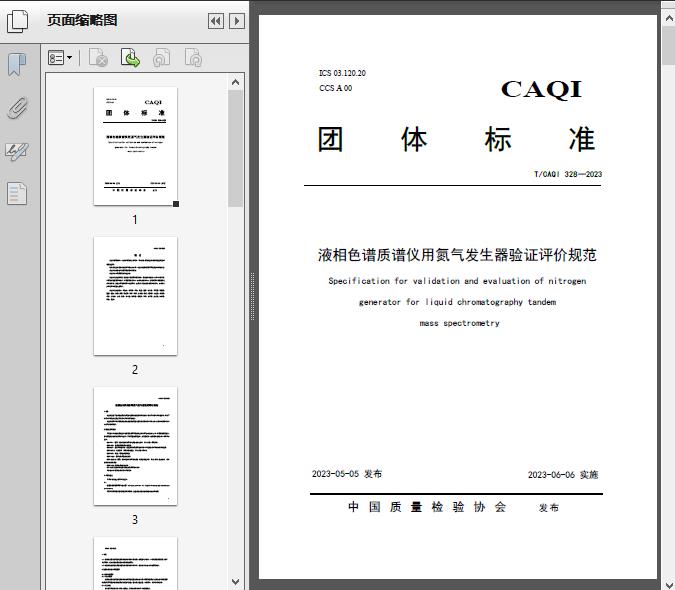Image resolution: width=675 pixels, height=590 pixels.
Task: Select the partially visible page 4 thumbnail
Action: point(135,563)
